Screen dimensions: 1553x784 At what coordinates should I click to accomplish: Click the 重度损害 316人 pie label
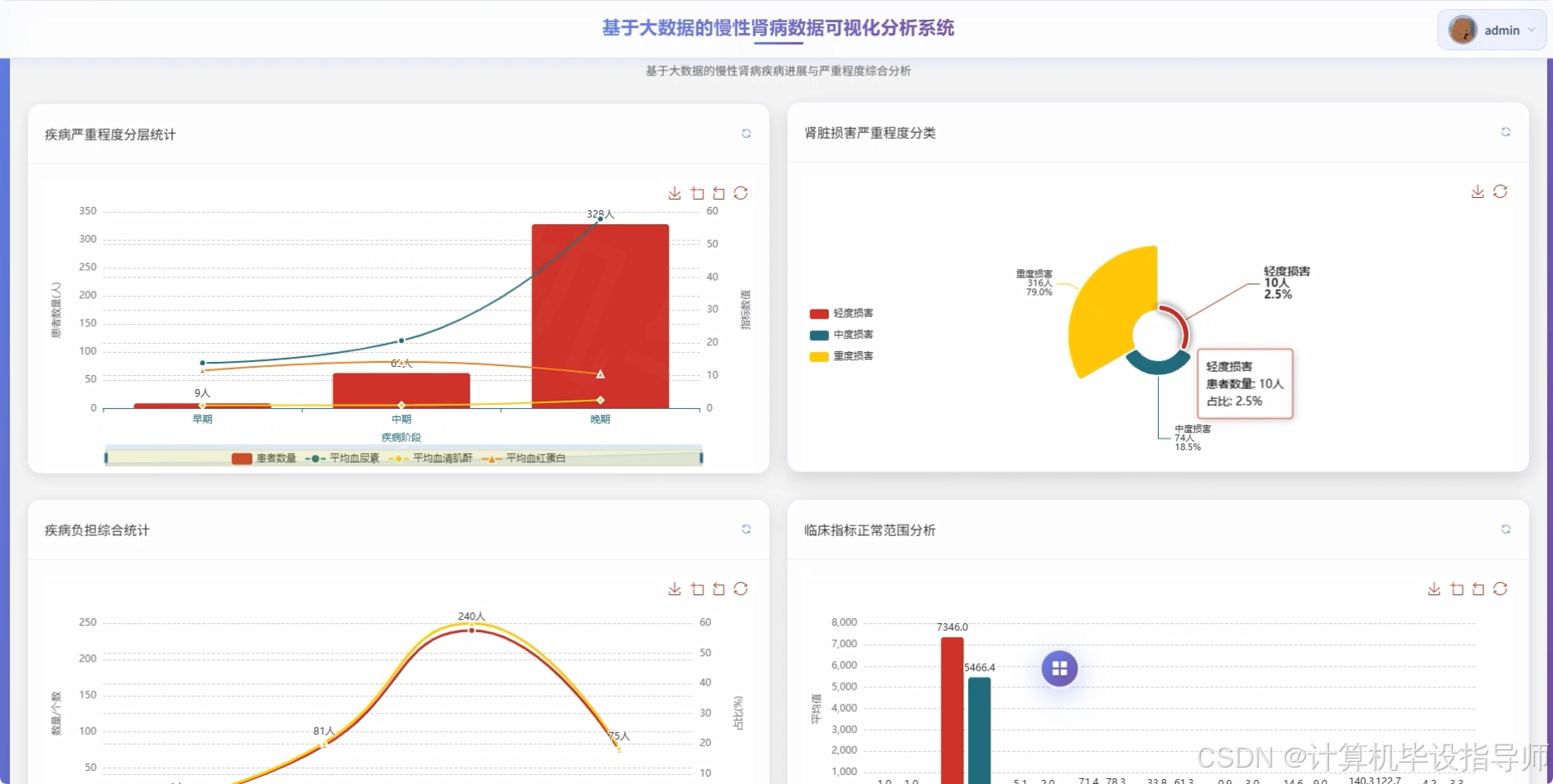pyautogui.click(x=1035, y=282)
